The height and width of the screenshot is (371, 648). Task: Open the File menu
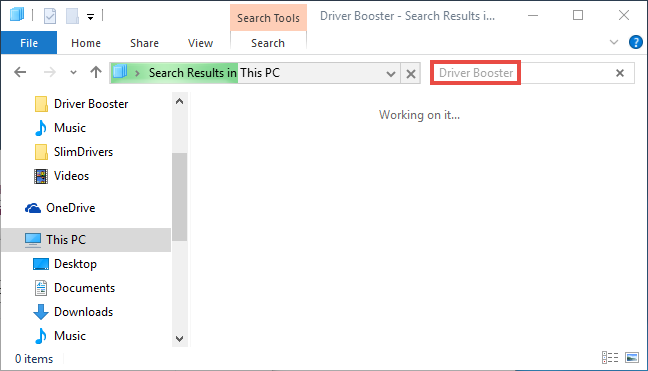pos(29,43)
